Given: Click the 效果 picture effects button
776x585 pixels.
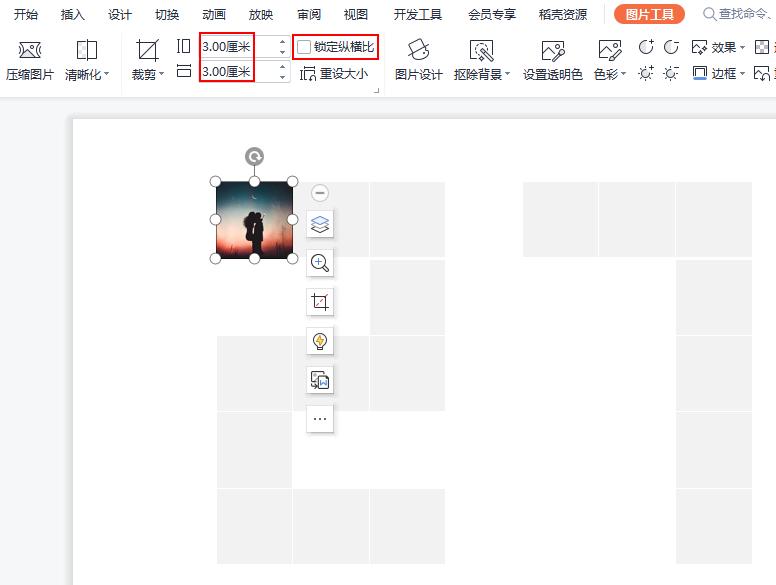Looking at the screenshot, I should point(714,48).
